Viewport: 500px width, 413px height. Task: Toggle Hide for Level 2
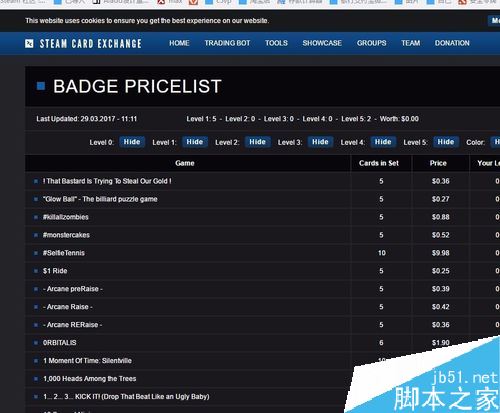click(258, 142)
